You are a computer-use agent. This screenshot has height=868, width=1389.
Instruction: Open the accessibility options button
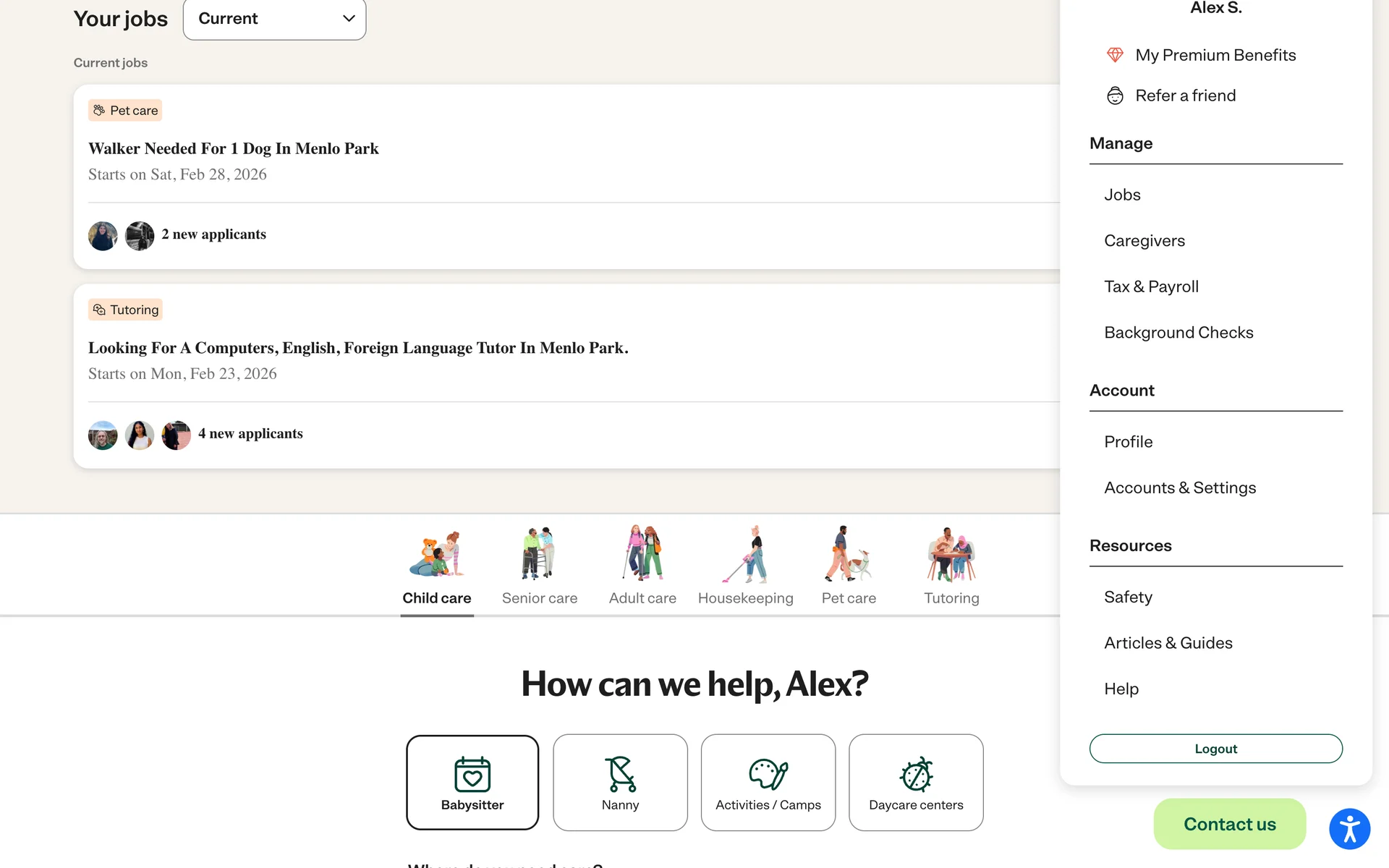pos(1349,829)
